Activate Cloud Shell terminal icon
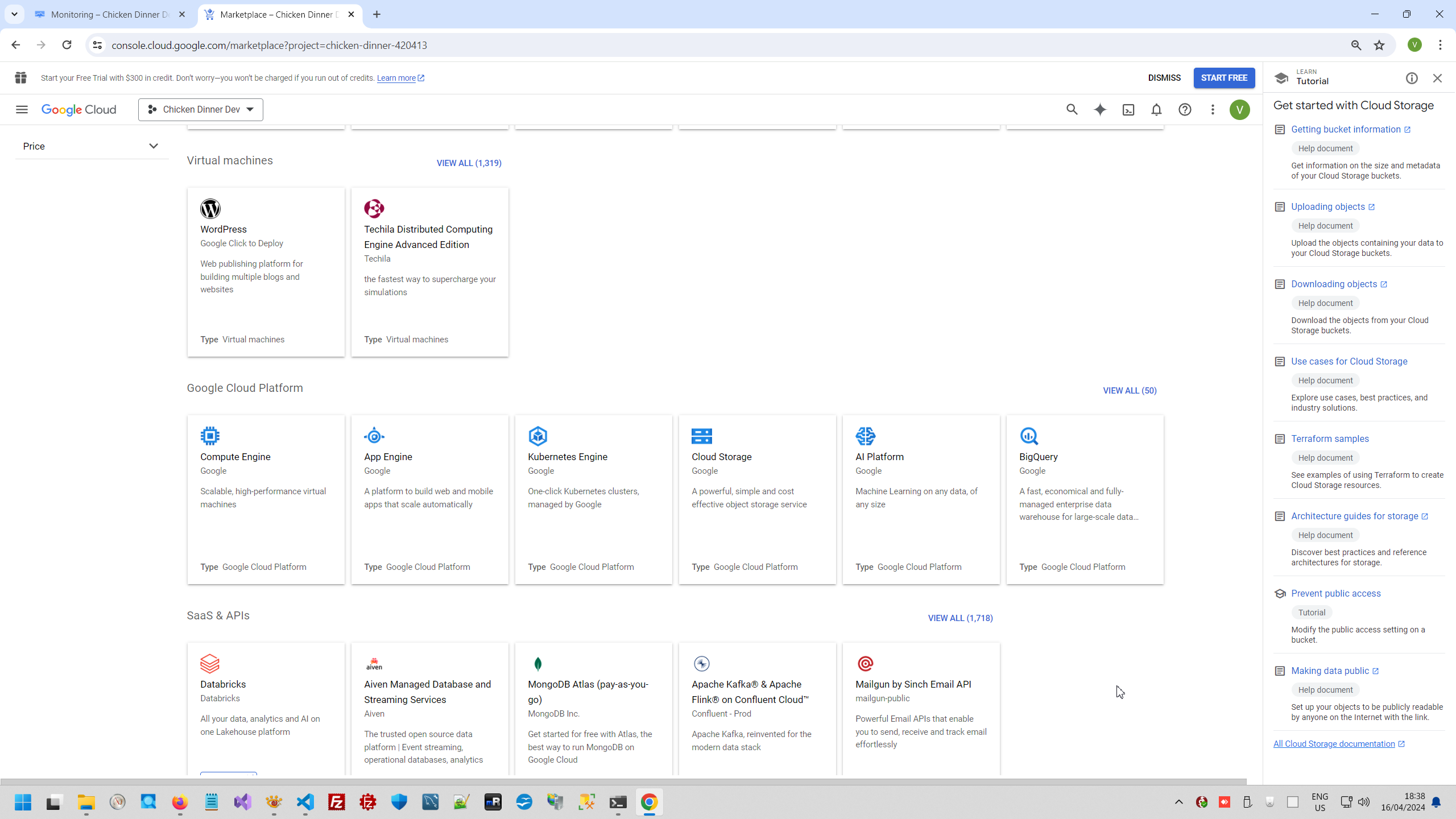Image resolution: width=1456 pixels, height=819 pixels. 1128,110
